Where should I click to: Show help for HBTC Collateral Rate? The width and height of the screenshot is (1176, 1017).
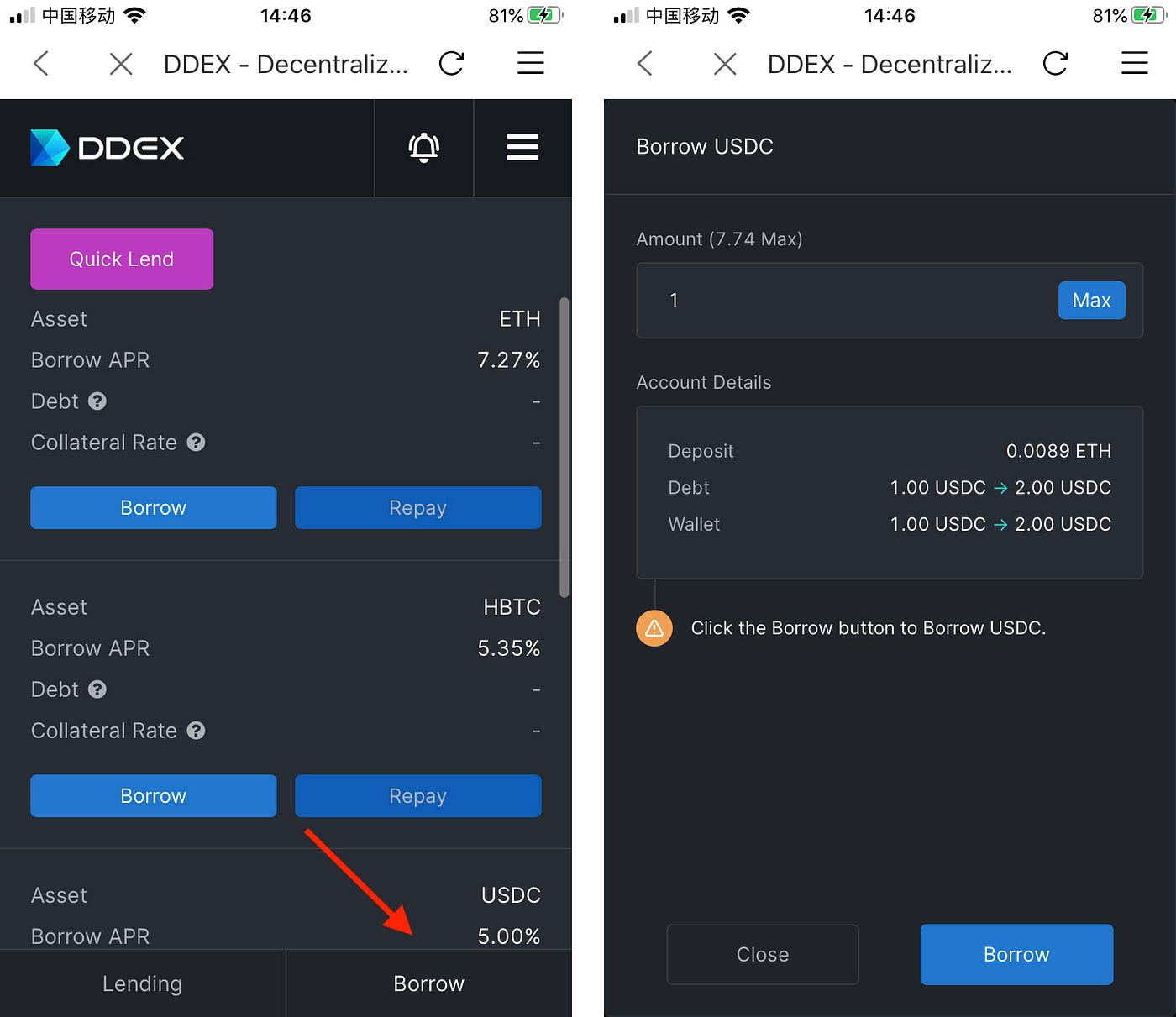point(196,731)
